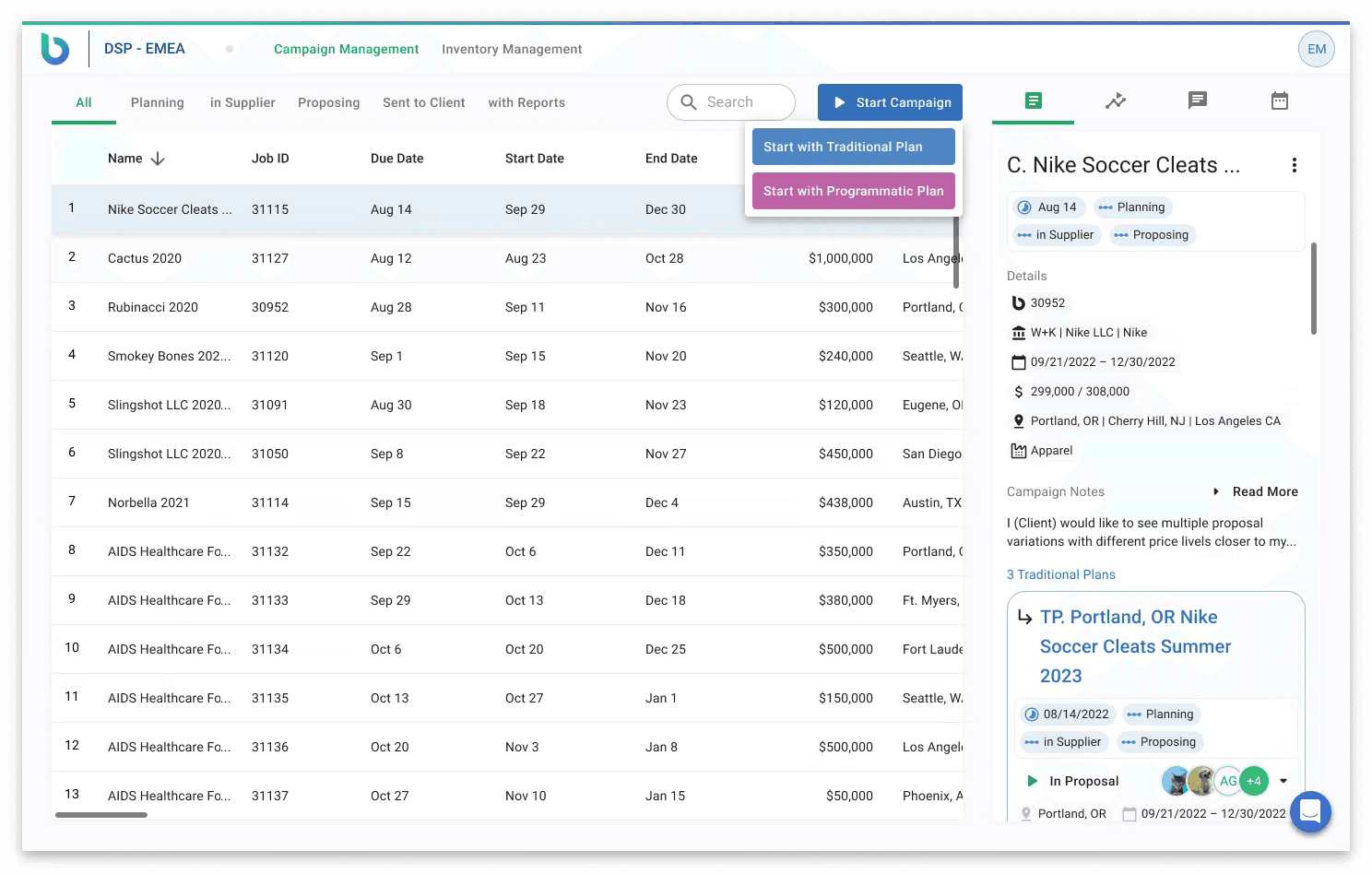Focus the Search input field
Viewport: 1372px width, 874px height.
(x=731, y=102)
